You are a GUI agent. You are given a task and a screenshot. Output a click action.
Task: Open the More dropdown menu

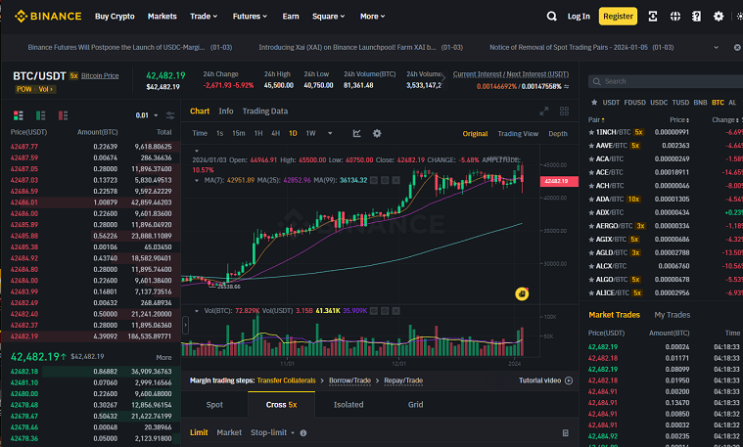point(372,16)
